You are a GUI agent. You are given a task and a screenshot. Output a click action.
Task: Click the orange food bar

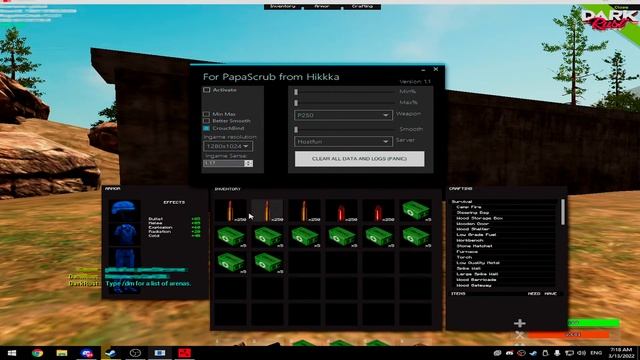569,334
